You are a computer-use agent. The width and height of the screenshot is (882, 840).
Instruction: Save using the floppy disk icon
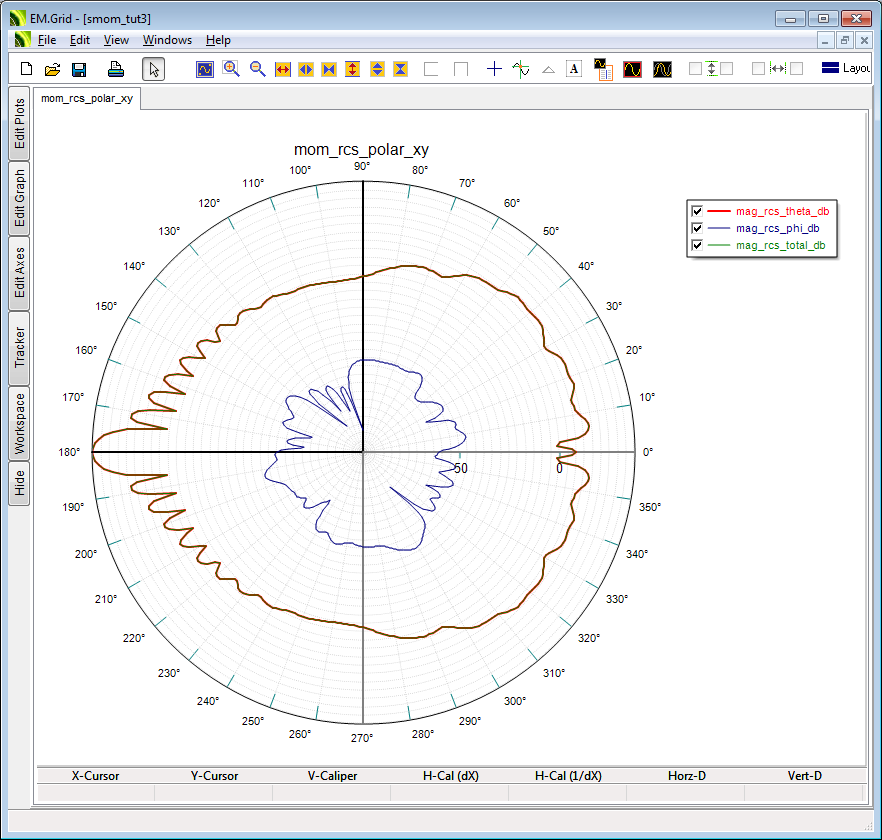(79, 69)
